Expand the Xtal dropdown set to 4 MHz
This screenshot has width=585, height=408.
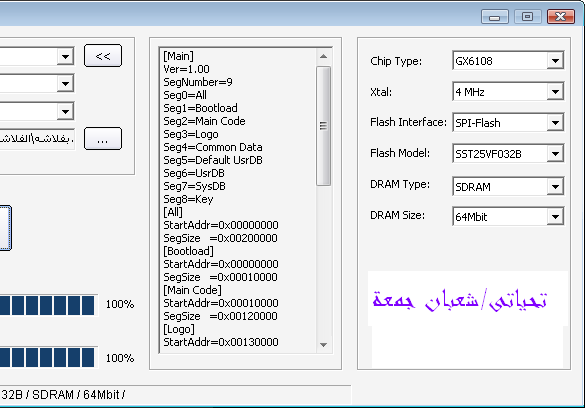(508, 92)
